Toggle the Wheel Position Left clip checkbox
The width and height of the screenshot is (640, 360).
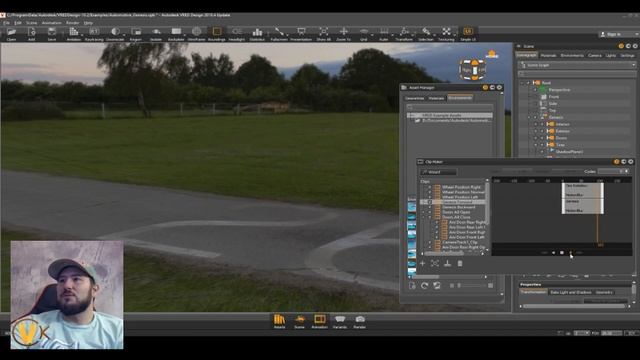pyautogui.click(x=430, y=197)
